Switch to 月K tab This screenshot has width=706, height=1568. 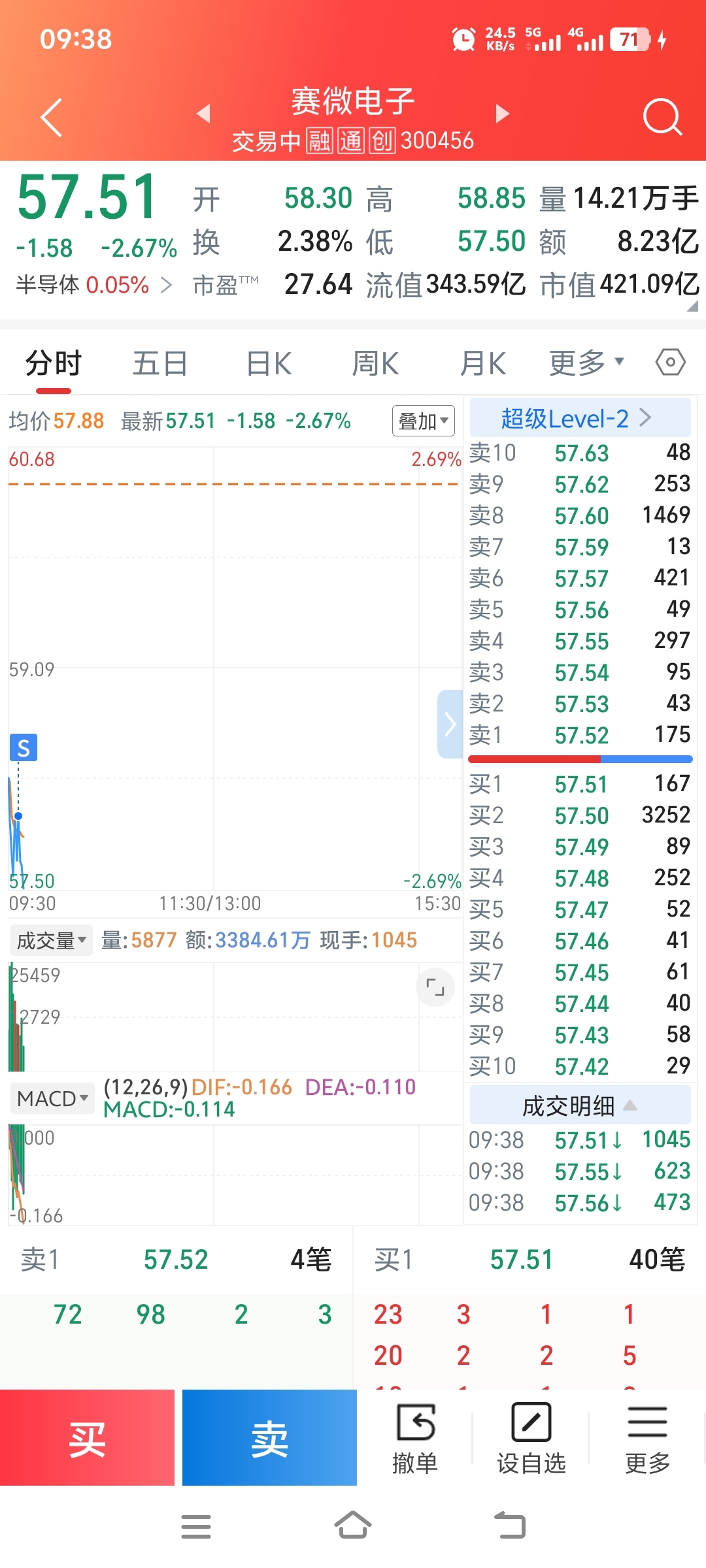[484, 363]
